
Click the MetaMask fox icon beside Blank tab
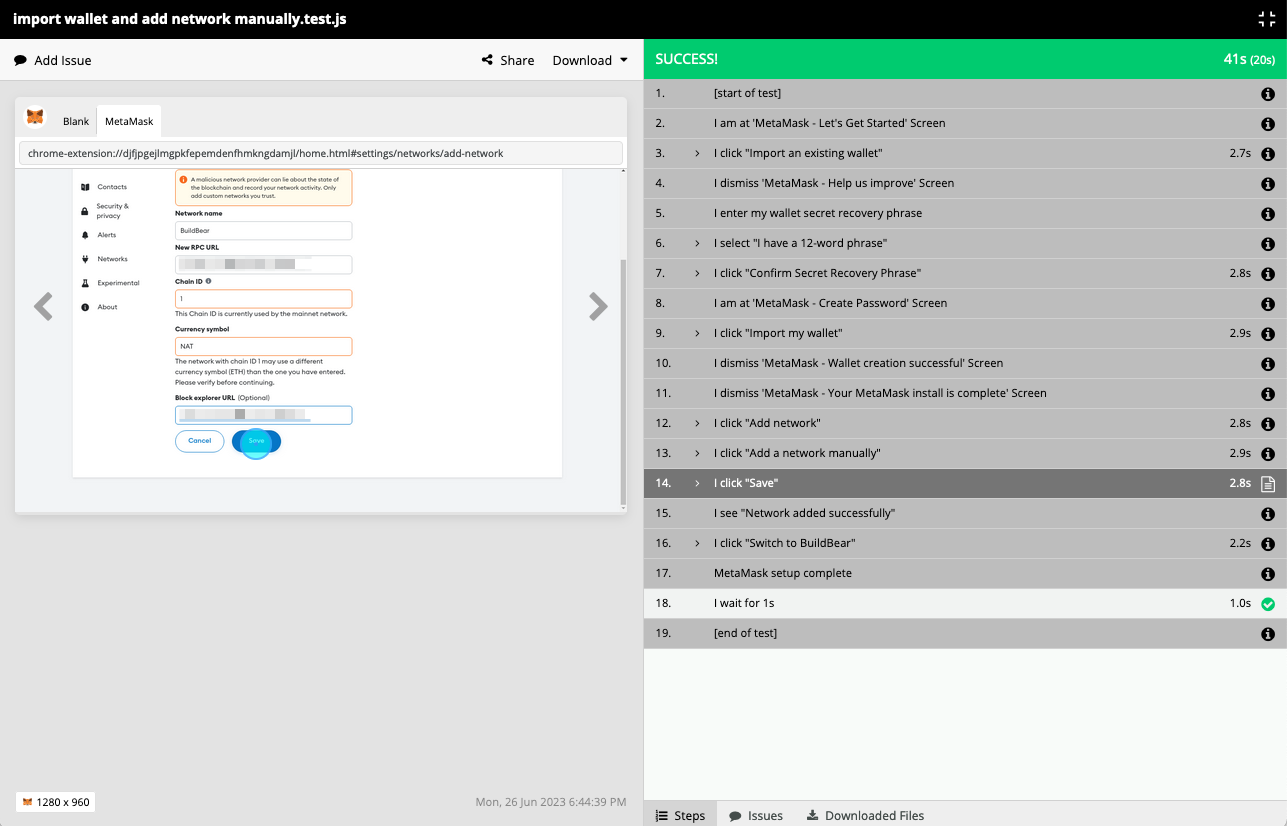click(35, 118)
